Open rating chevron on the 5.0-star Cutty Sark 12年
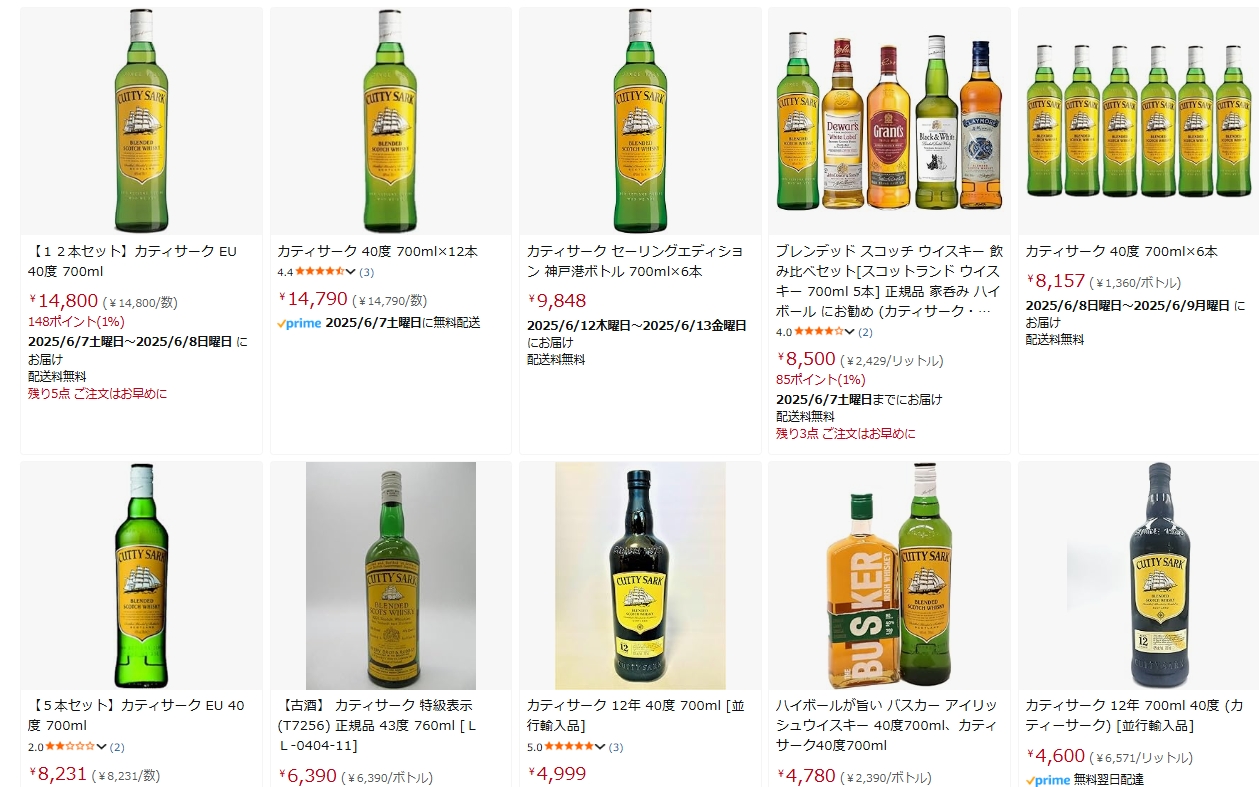Viewport: 1259px width, 787px height. (x=600, y=746)
